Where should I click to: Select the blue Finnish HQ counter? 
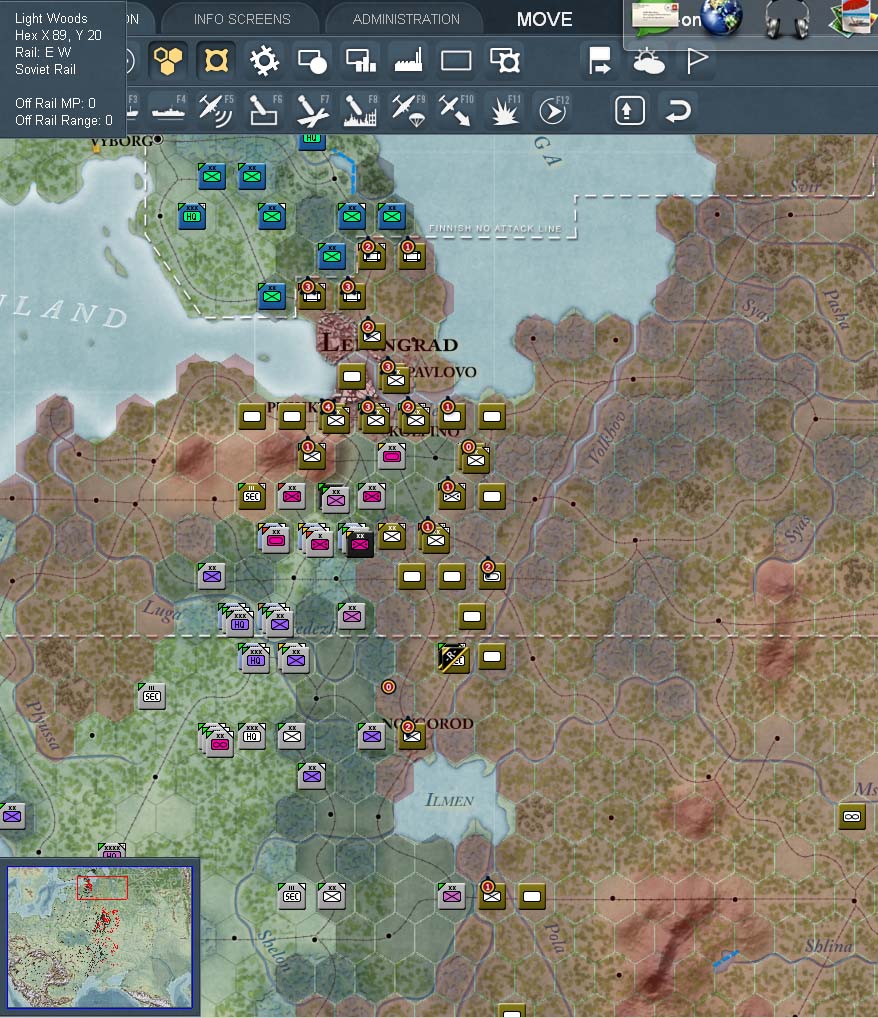192,216
